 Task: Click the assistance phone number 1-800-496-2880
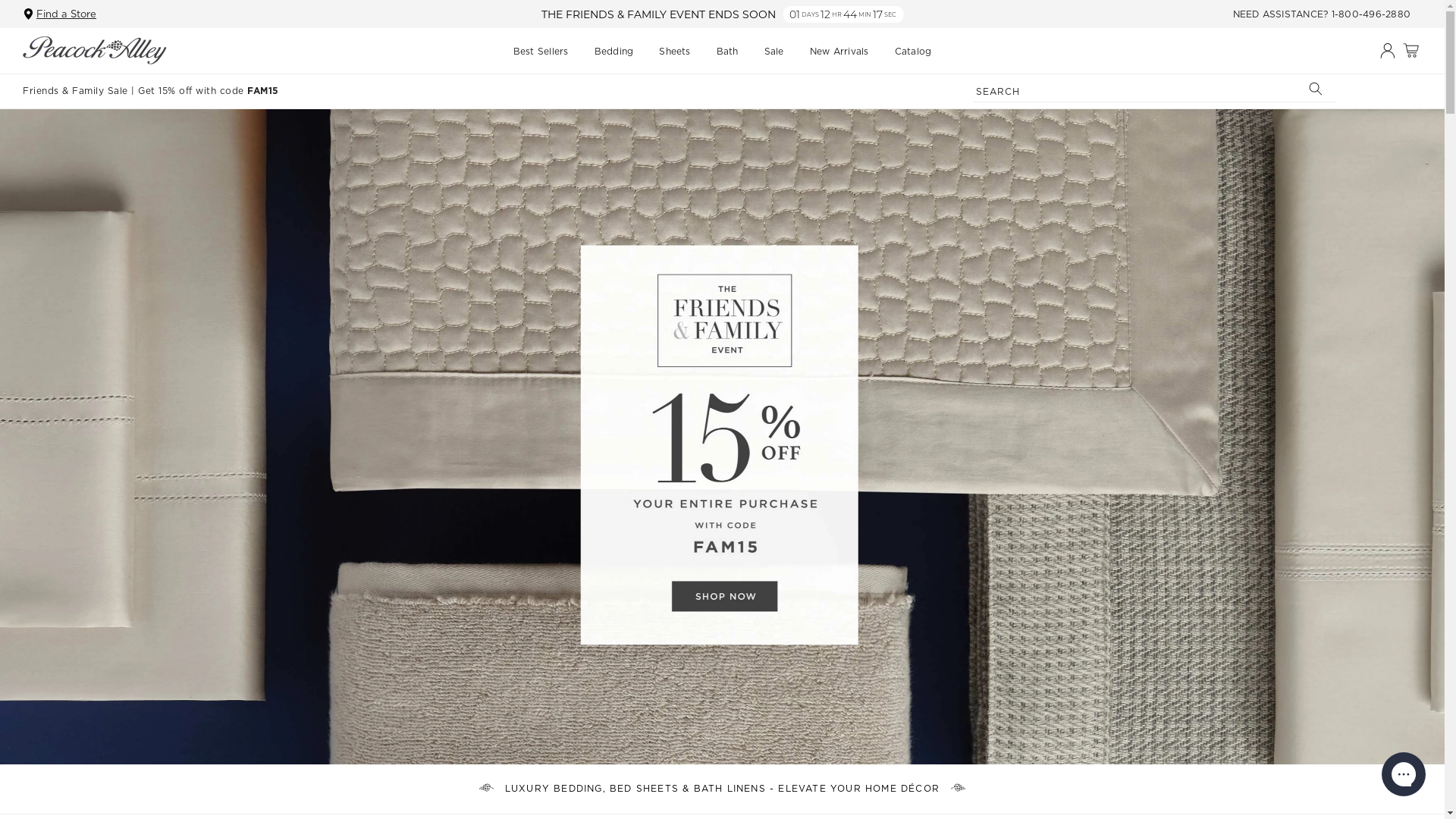point(1370,14)
